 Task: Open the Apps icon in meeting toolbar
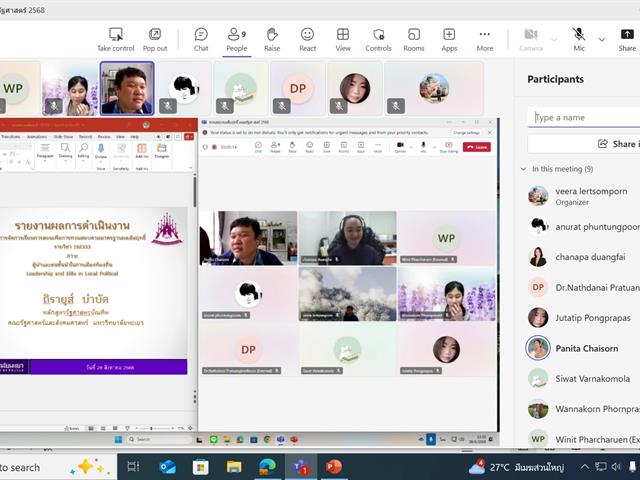tap(449, 39)
